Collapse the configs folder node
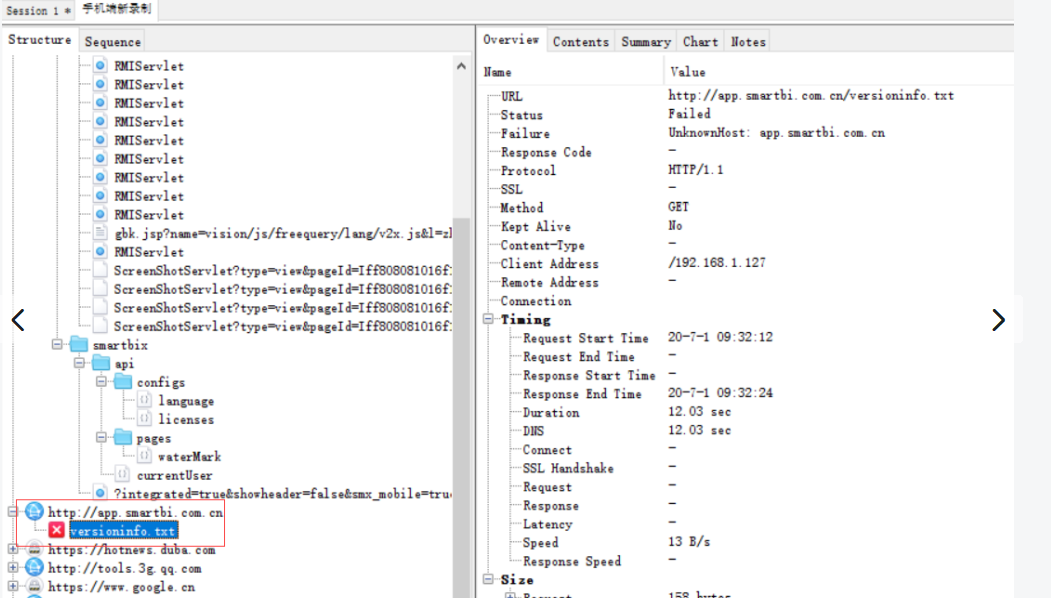The image size is (1051, 598). click(x=101, y=381)
